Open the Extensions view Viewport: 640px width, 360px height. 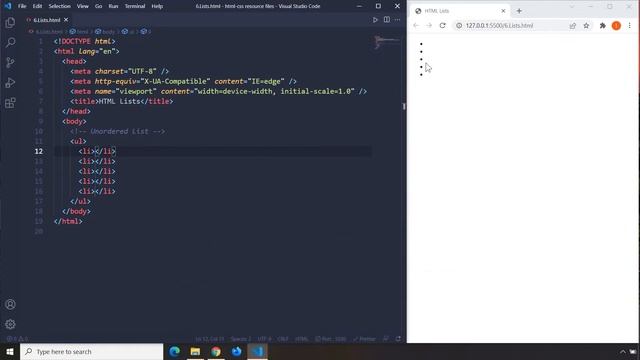tap(10, 102)
